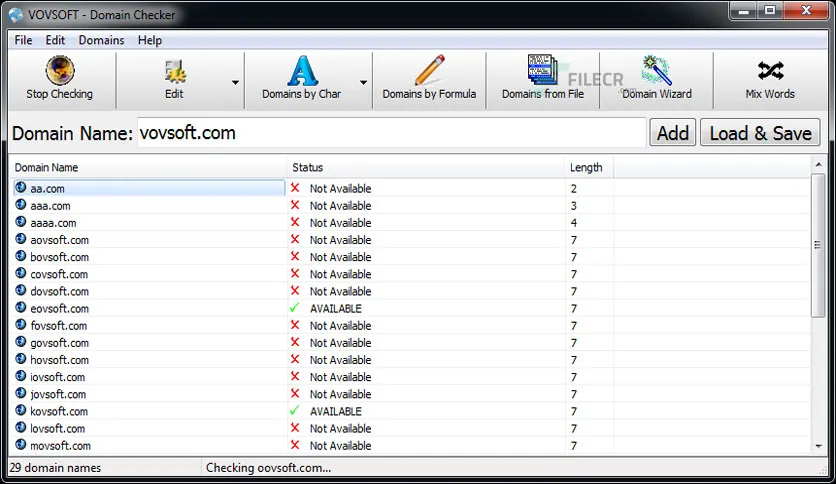Click the Edit gear toolbar icon
This screenshot has width=836, height=484.
click(x=174, y=71)
